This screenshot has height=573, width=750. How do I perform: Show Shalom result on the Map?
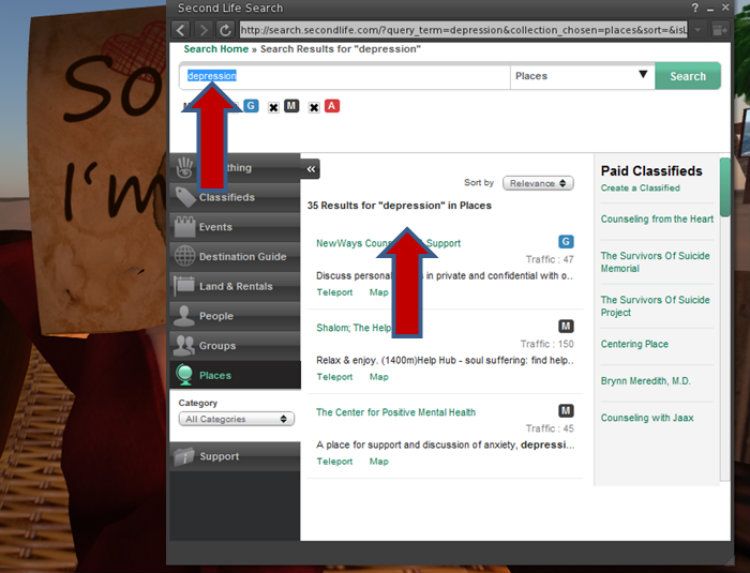click(x=378, y=377)
